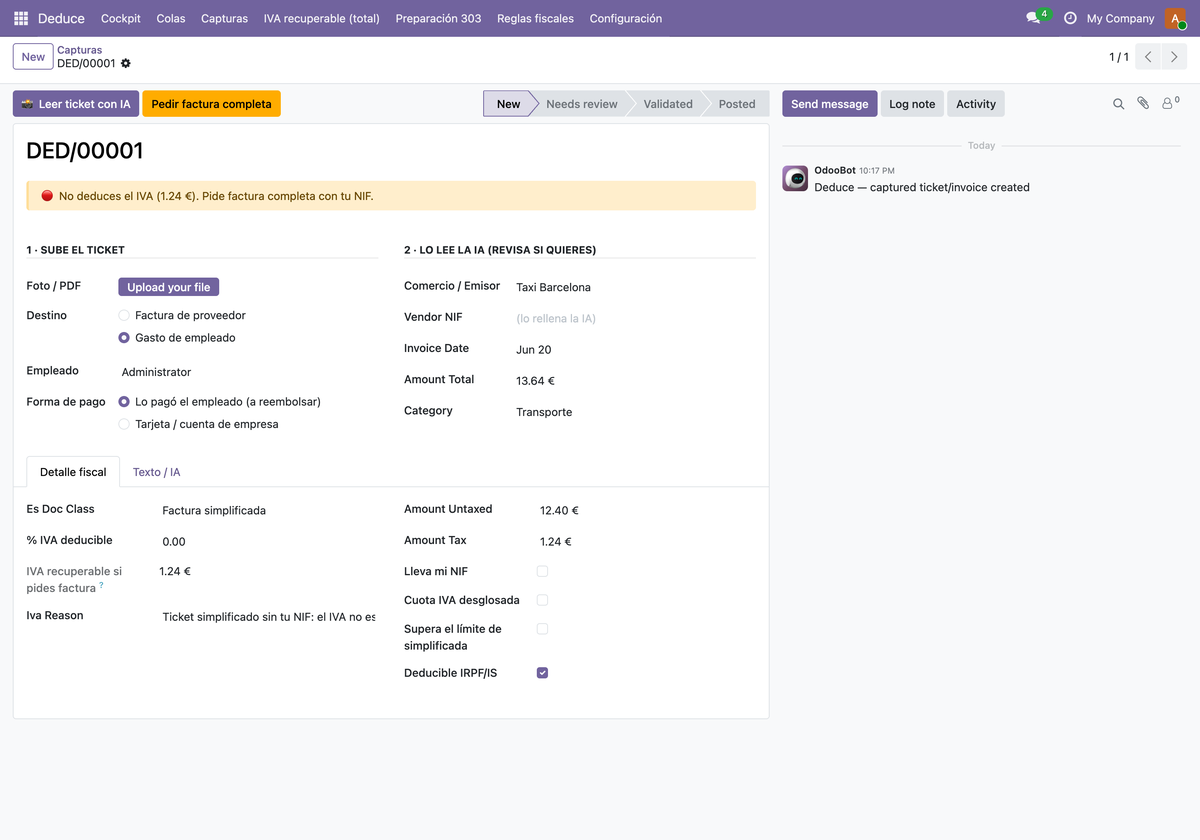1200x840 pixels.
Task: Open the conversations chat bubble icon
Action: [x=1034, y=18]
